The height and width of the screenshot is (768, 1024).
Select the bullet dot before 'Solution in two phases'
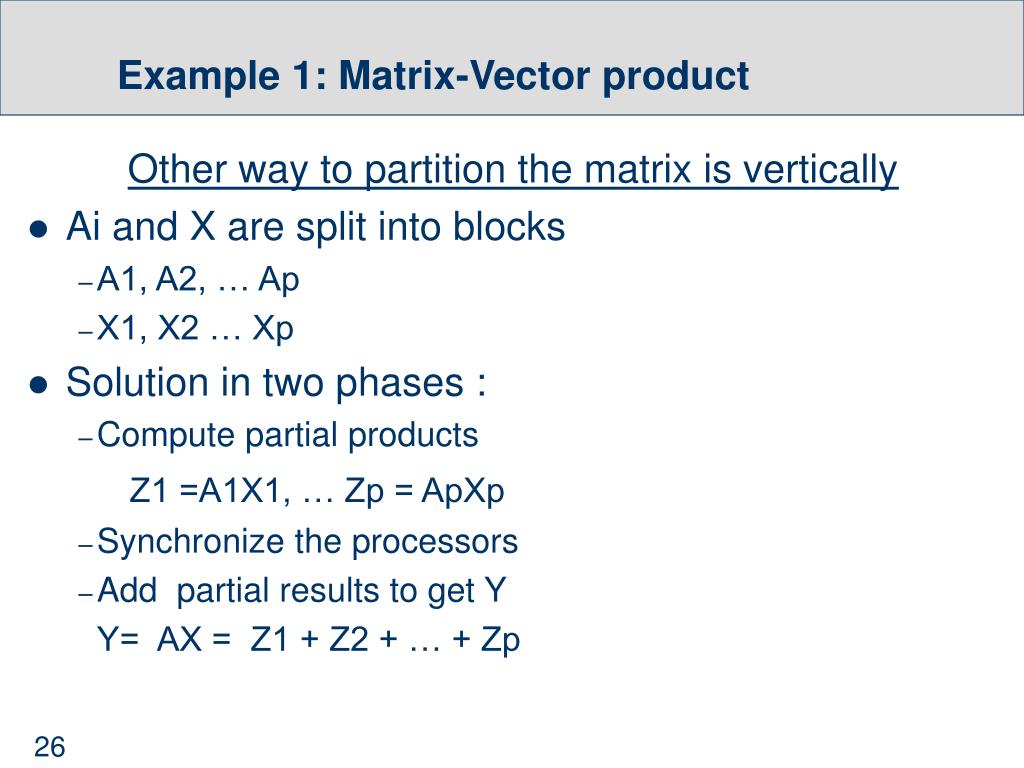(39, 385)
